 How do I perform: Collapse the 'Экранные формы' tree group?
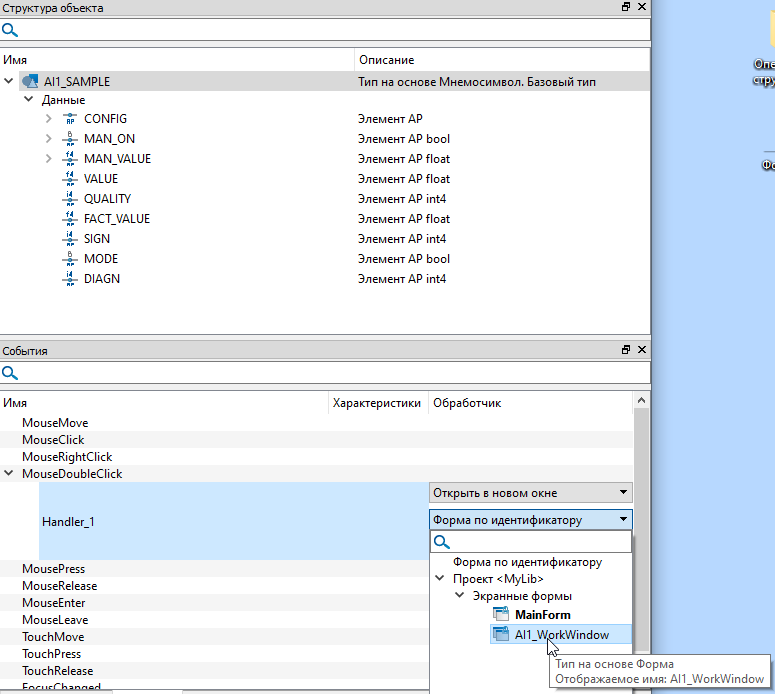[x=460, y=596]
